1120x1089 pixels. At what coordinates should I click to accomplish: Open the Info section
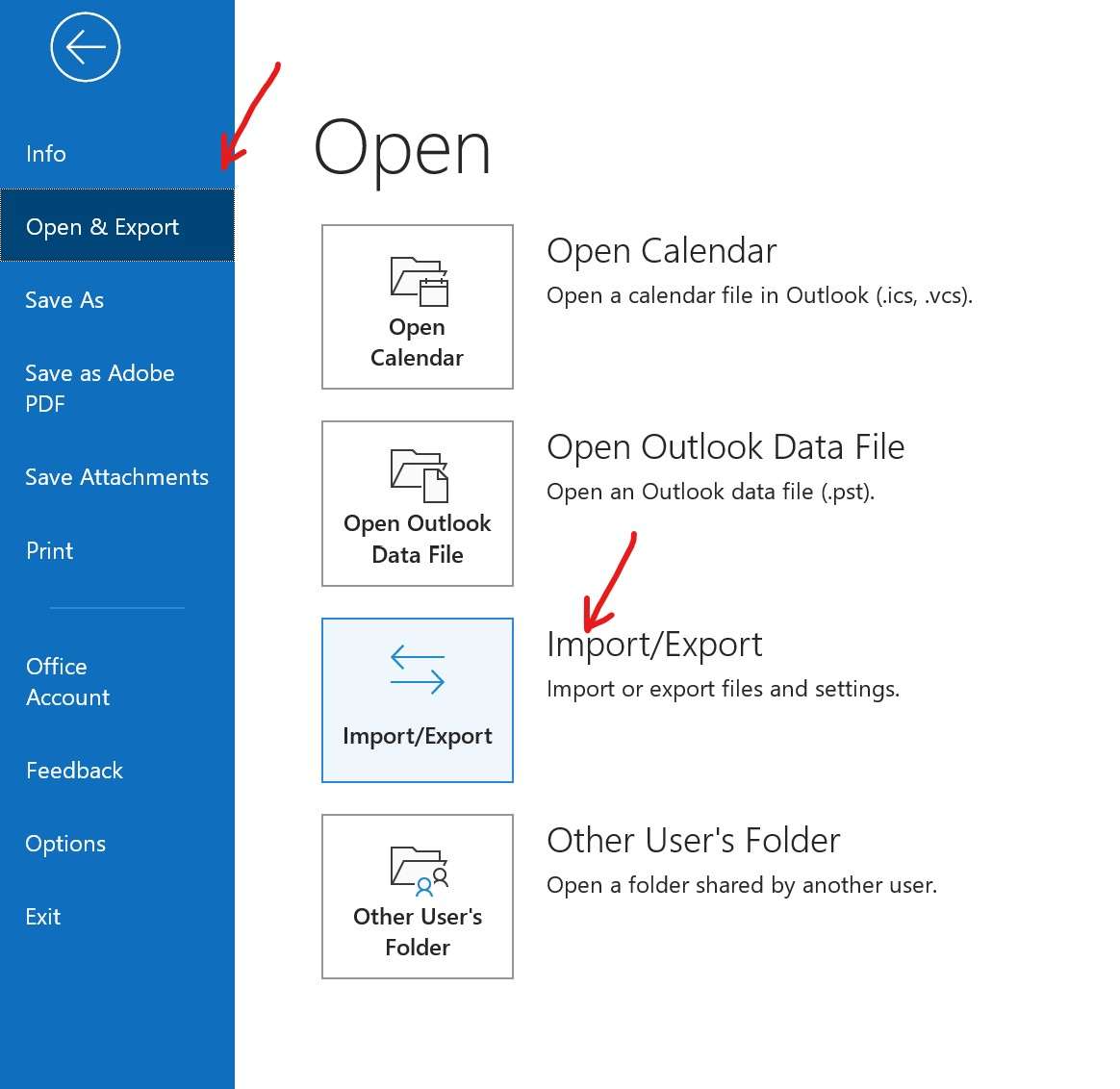click(46, 154)
